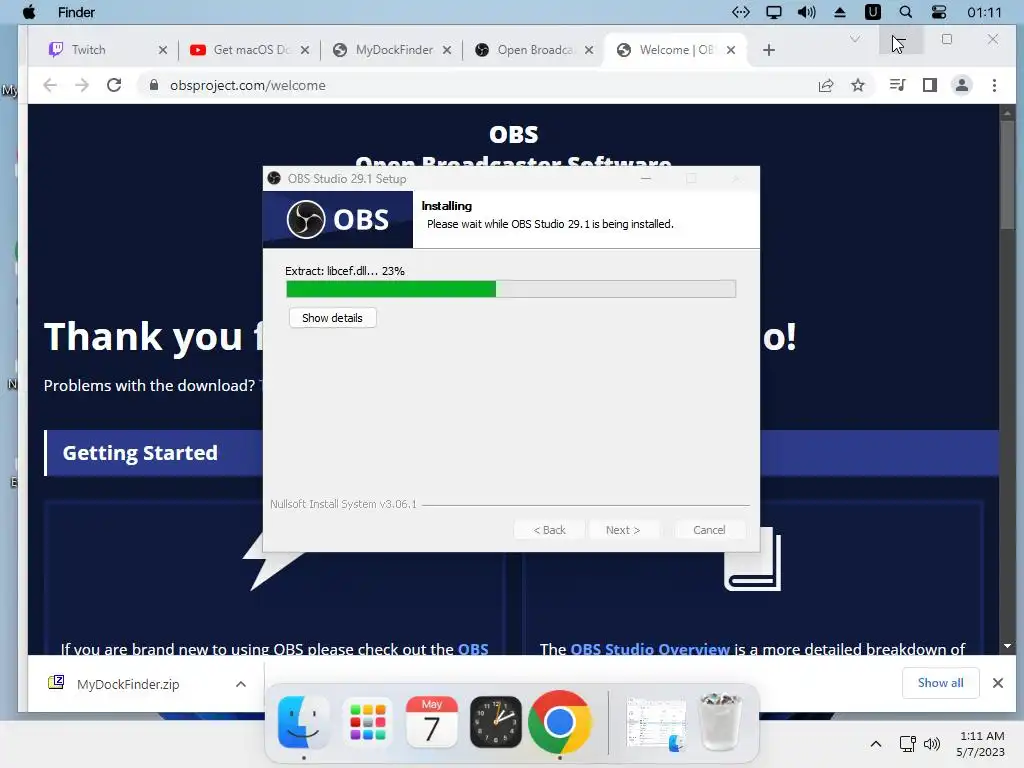Go back in browser history
The height and width of the screenshot is (768, 1024).
(x=50, y=85)
